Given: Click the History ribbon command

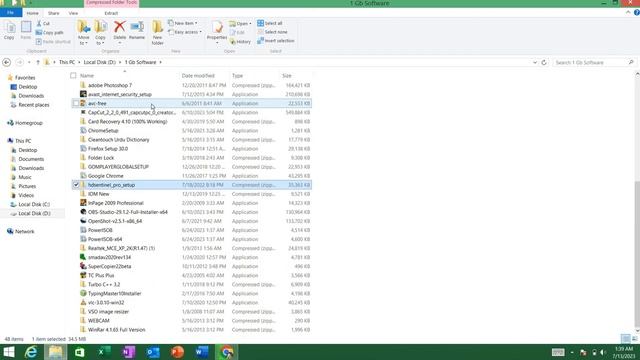Looking at the screenshot, I should 240,42.
